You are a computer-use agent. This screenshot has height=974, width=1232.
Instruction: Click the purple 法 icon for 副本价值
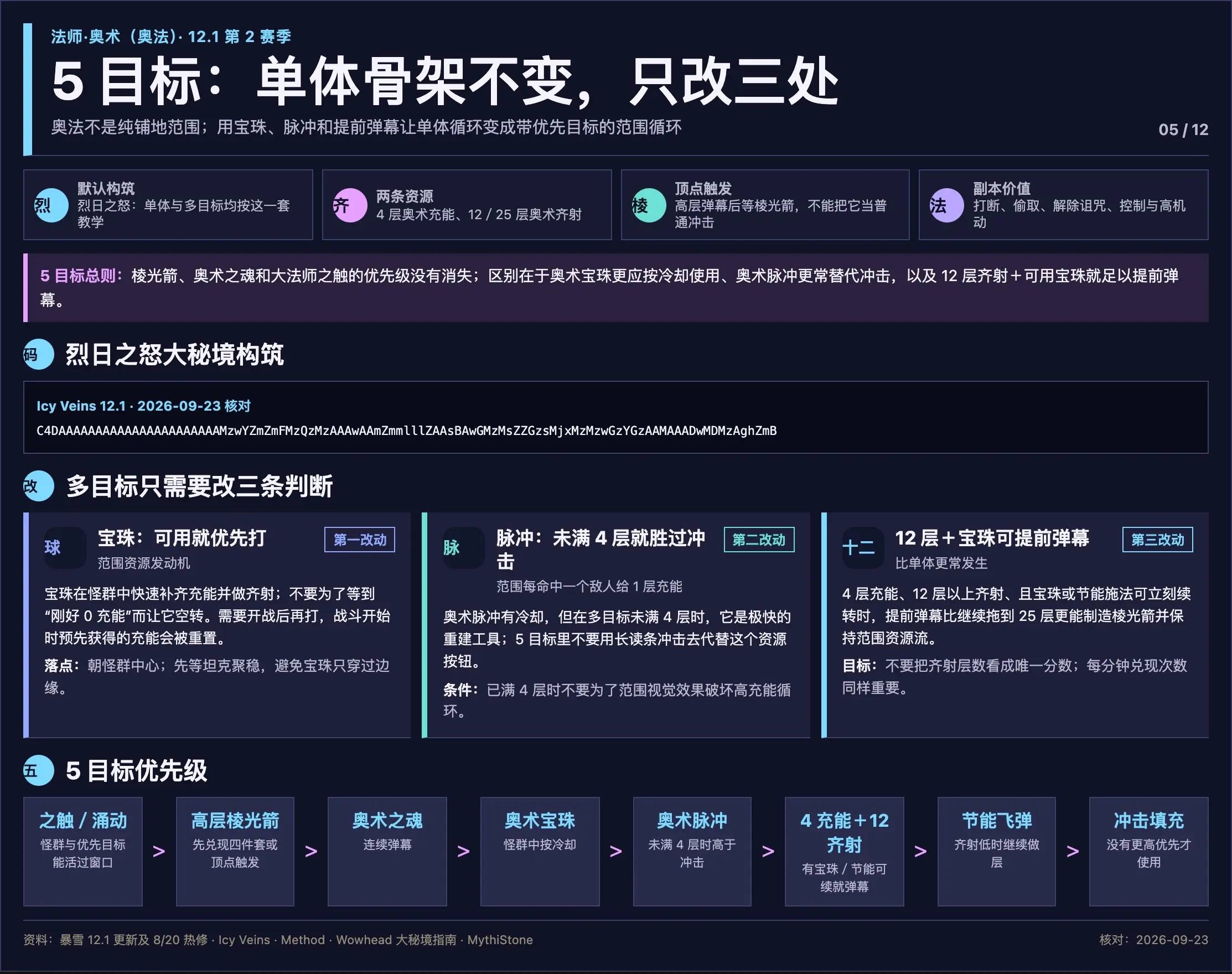pos(947,205)
